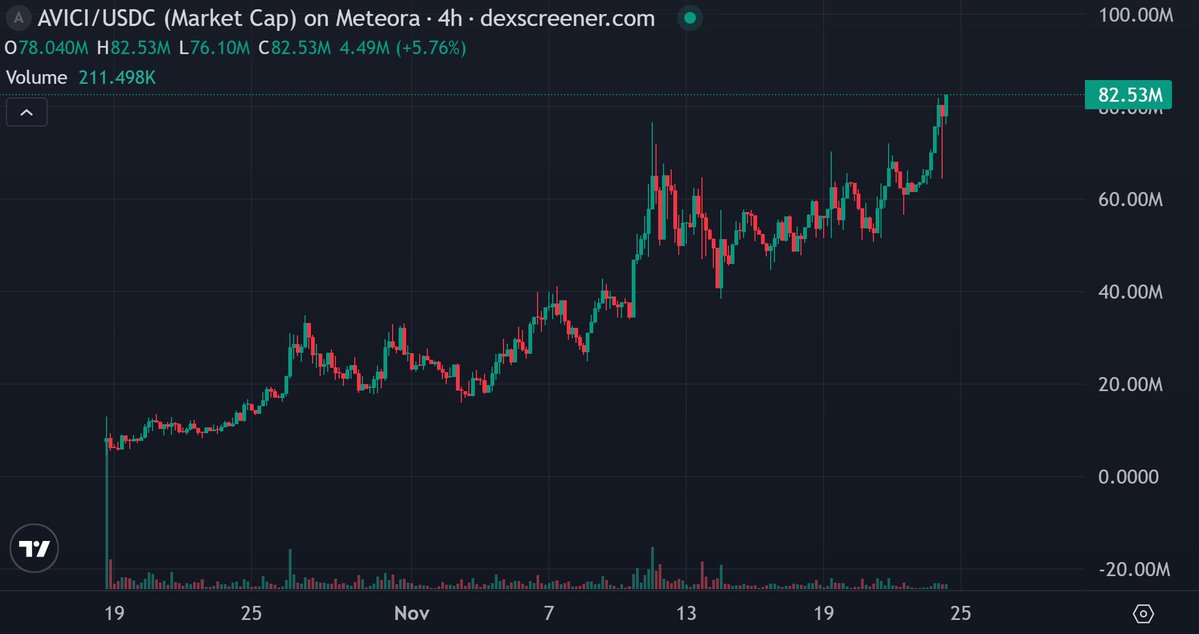Click the -20.00M price axis label

click(1132, 570)
